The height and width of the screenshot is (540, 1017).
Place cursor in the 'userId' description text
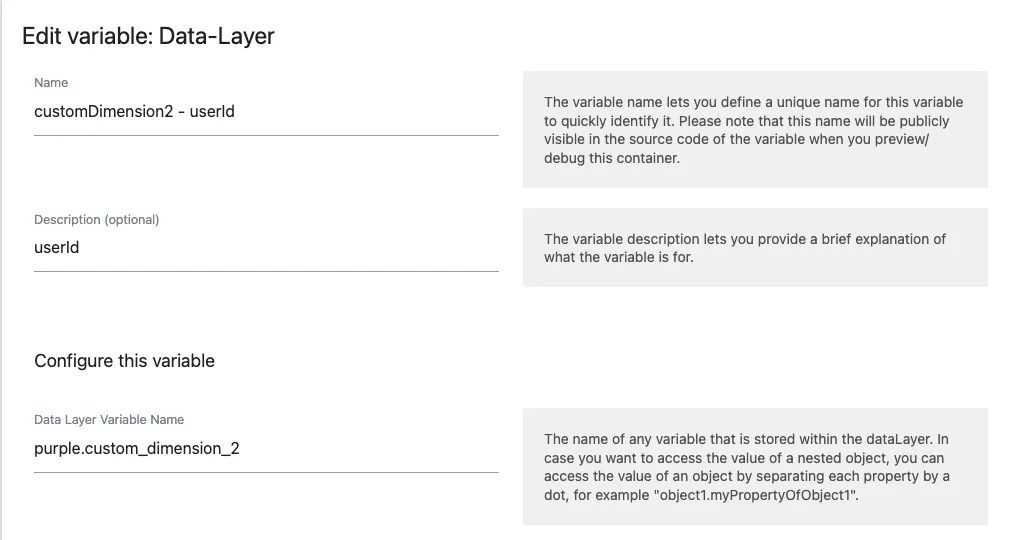click(x=56, y=248)
